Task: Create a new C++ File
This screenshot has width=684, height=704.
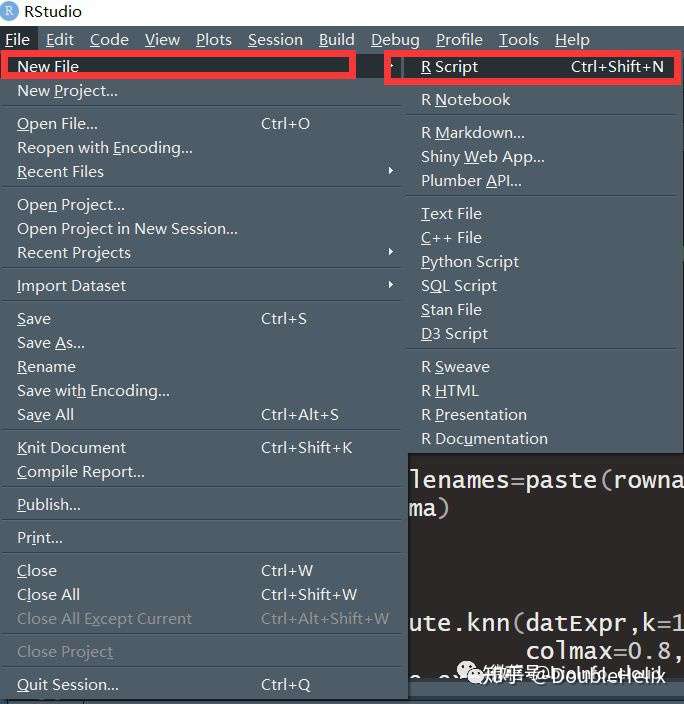Action: coord(543,238)
